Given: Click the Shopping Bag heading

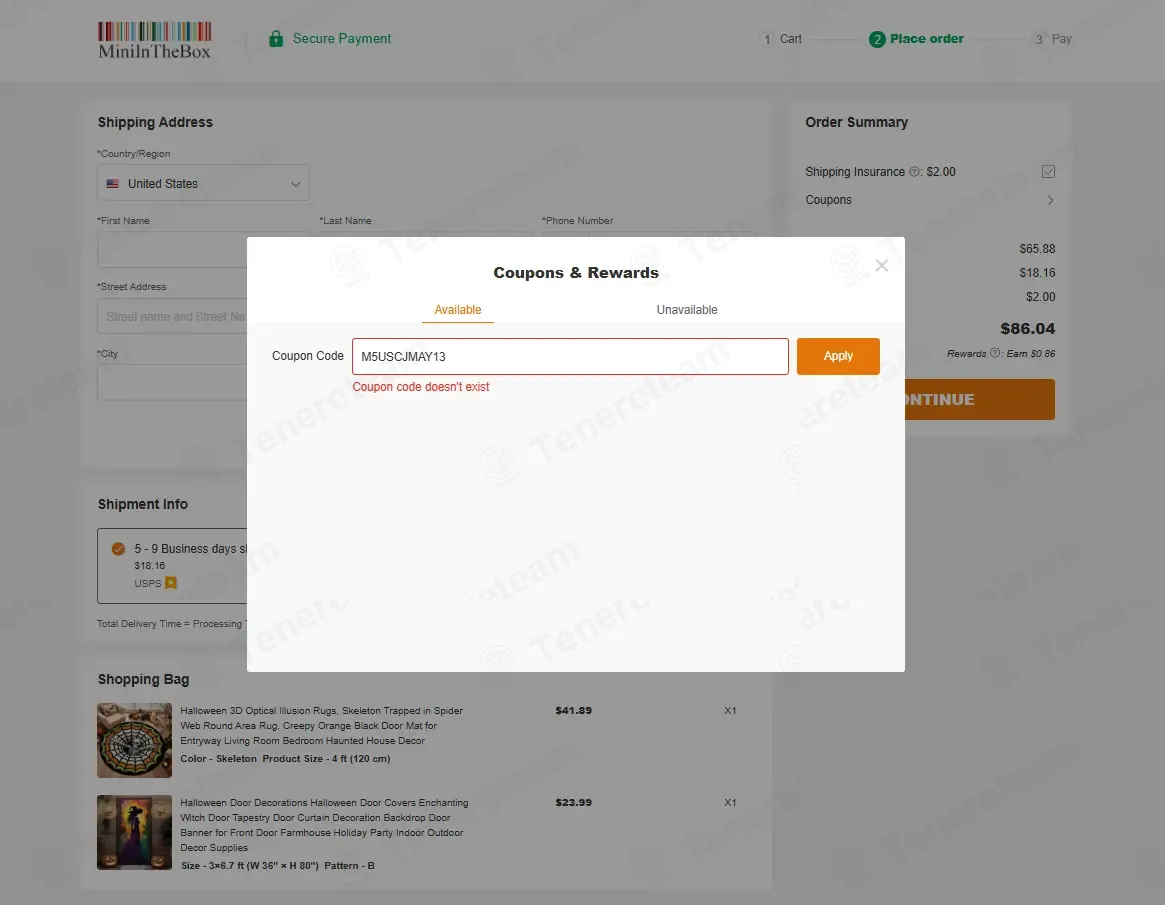Looking at the screenshot, I should [x=143, y=679].
